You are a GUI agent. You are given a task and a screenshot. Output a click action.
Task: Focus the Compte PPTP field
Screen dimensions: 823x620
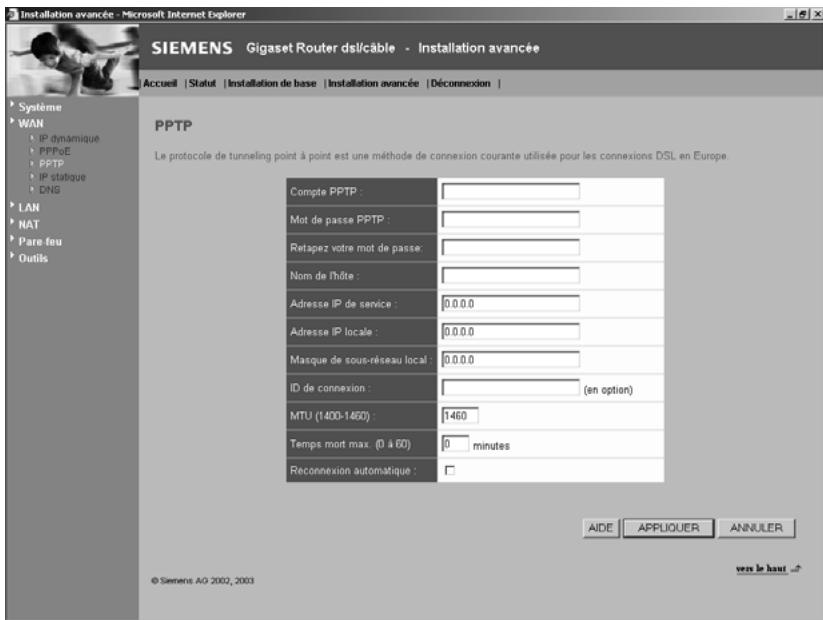(511, 192)
